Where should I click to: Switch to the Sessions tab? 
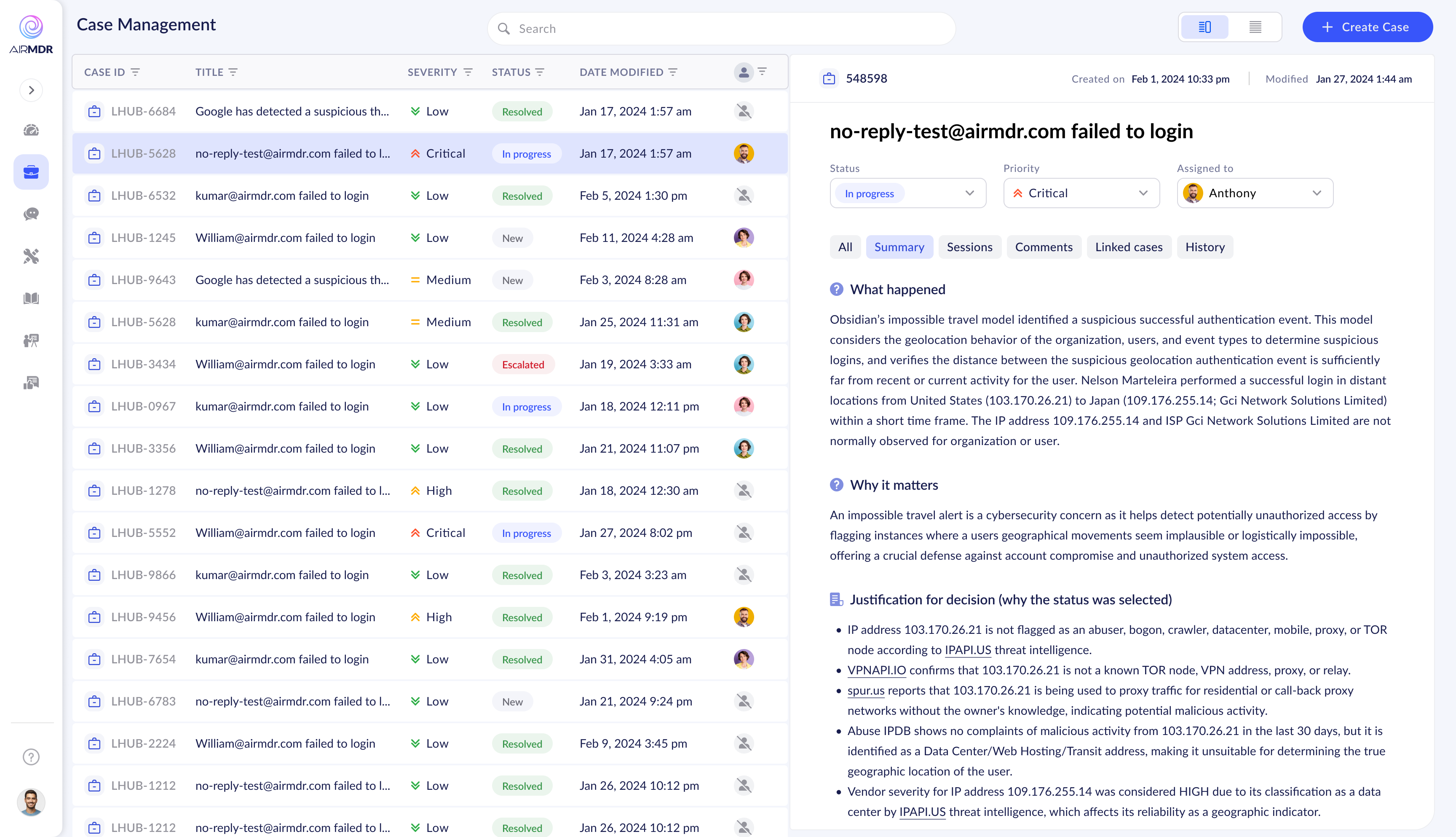(x=970, y=247)
